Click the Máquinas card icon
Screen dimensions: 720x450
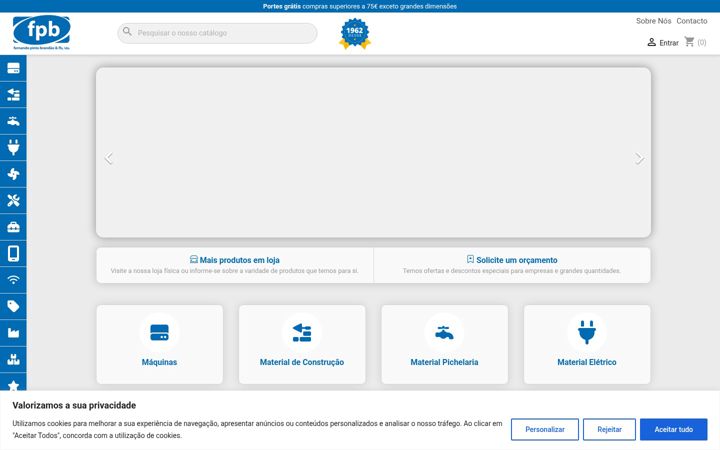tap(159, 332)
